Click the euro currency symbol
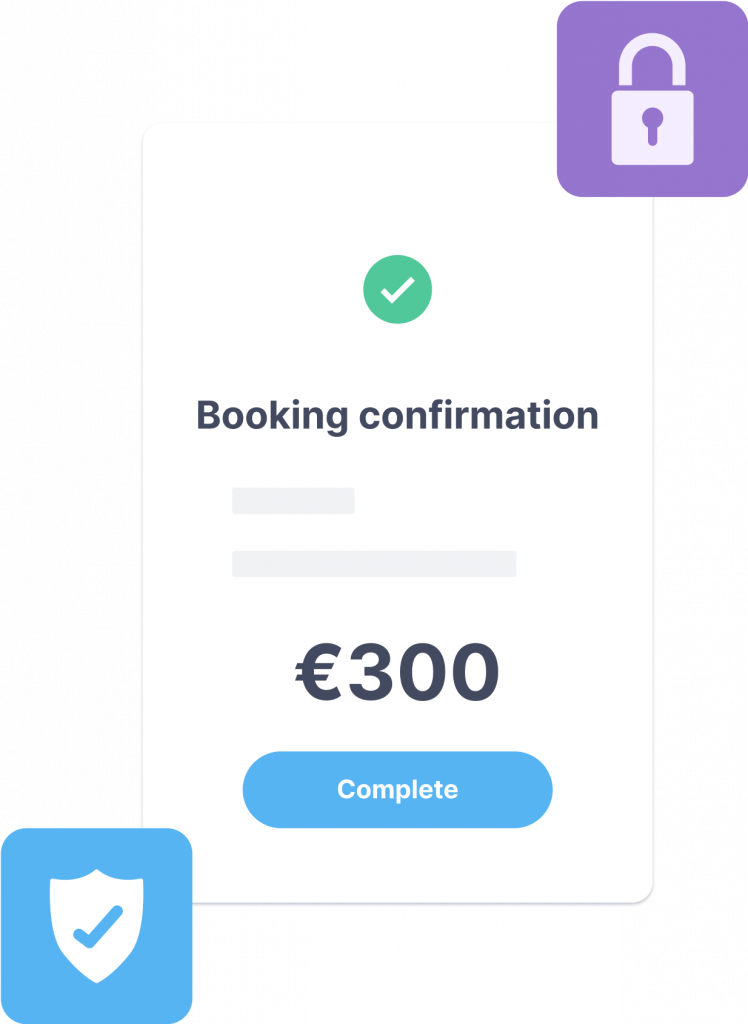 point(320,671)
